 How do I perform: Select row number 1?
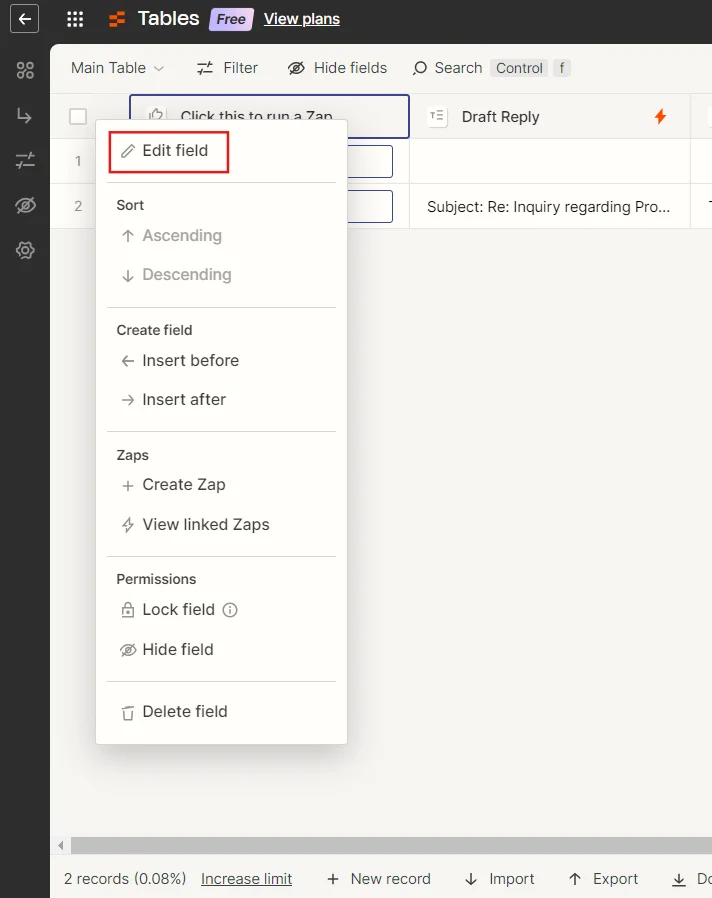(78, 161)
